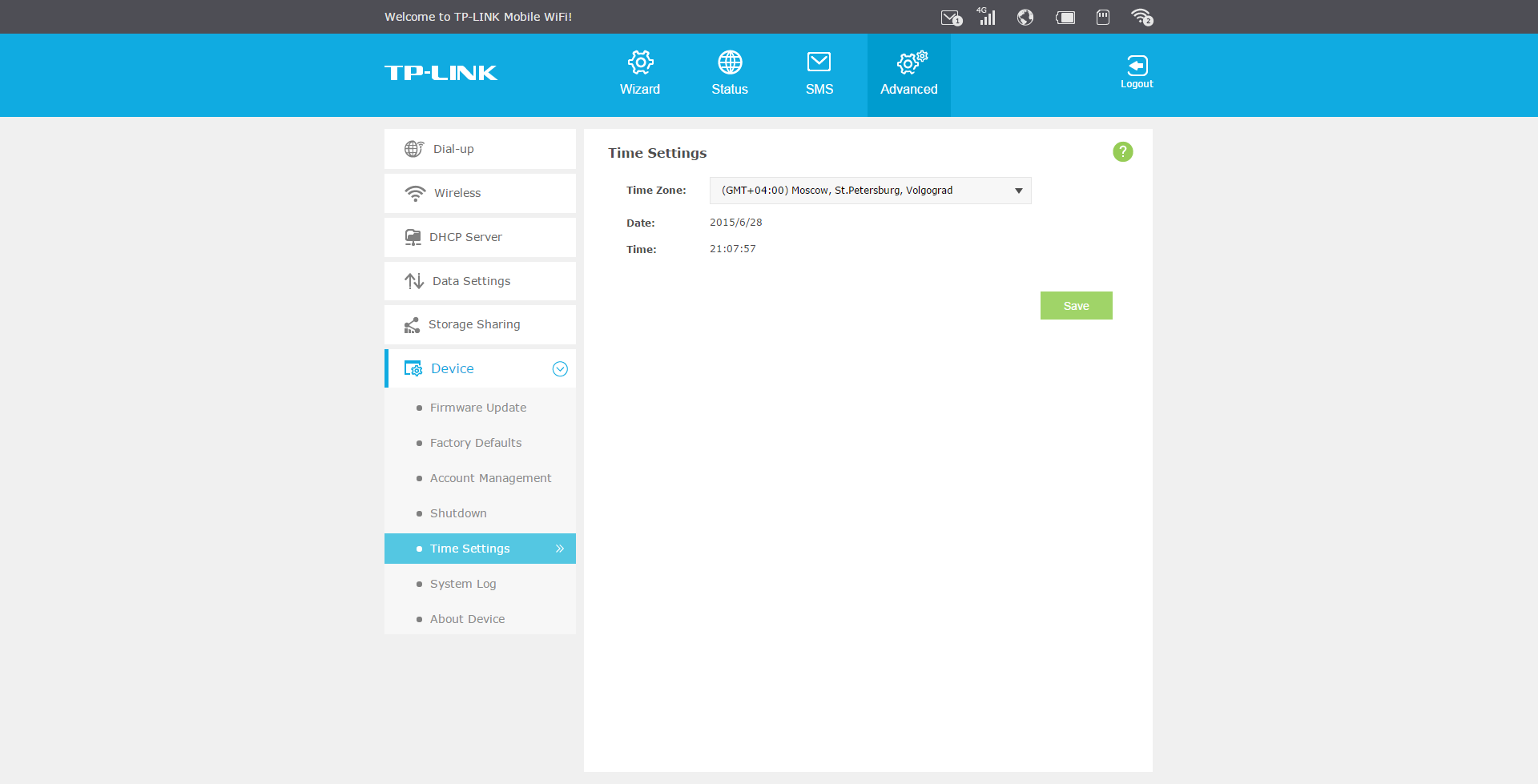Select Firmware Update under Device
Screen dimensions: 1538x784
pyautogui.click(x=478, y=408)
